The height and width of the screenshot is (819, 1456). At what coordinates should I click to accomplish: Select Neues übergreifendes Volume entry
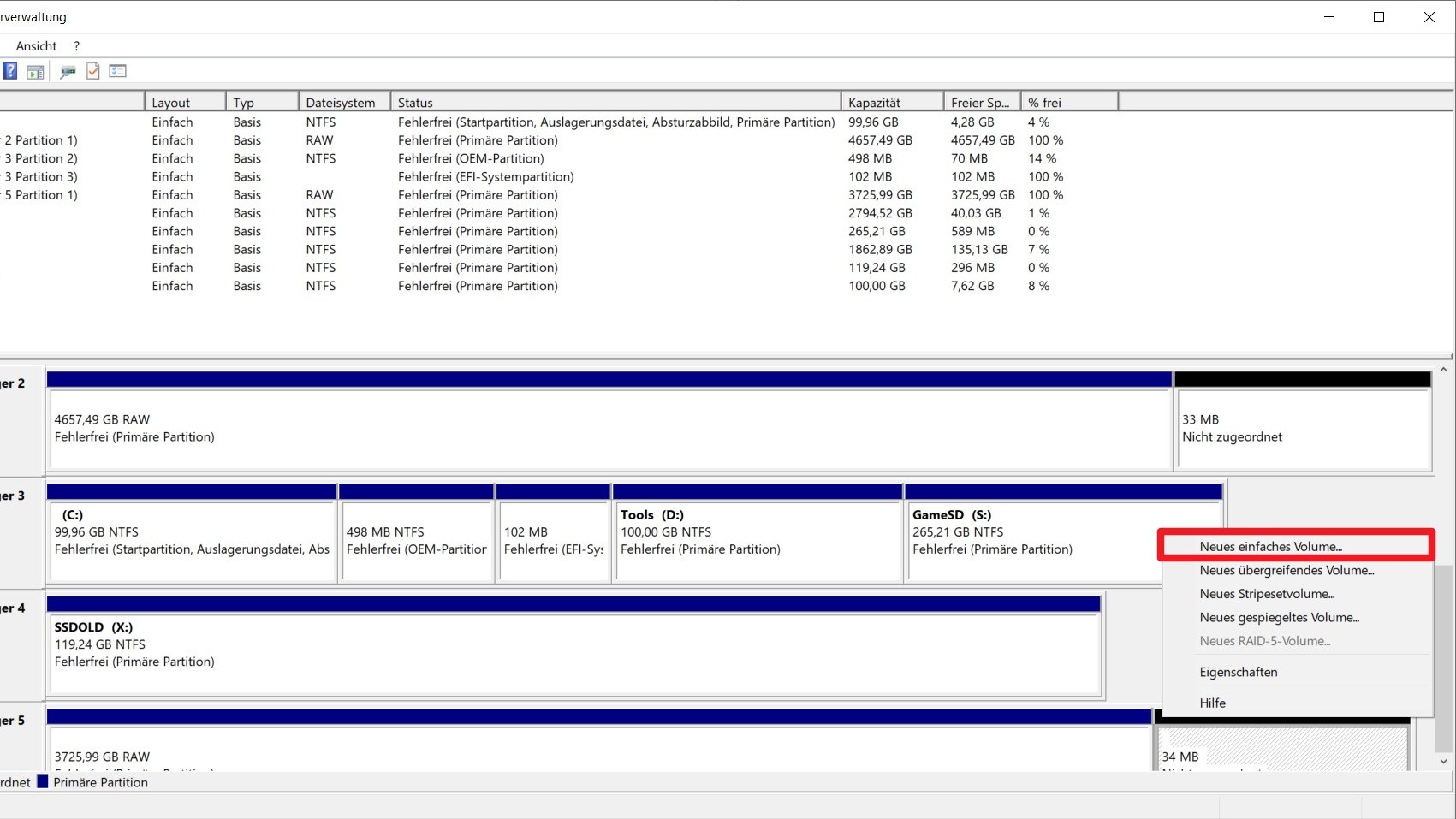[x=1287, y=571]
